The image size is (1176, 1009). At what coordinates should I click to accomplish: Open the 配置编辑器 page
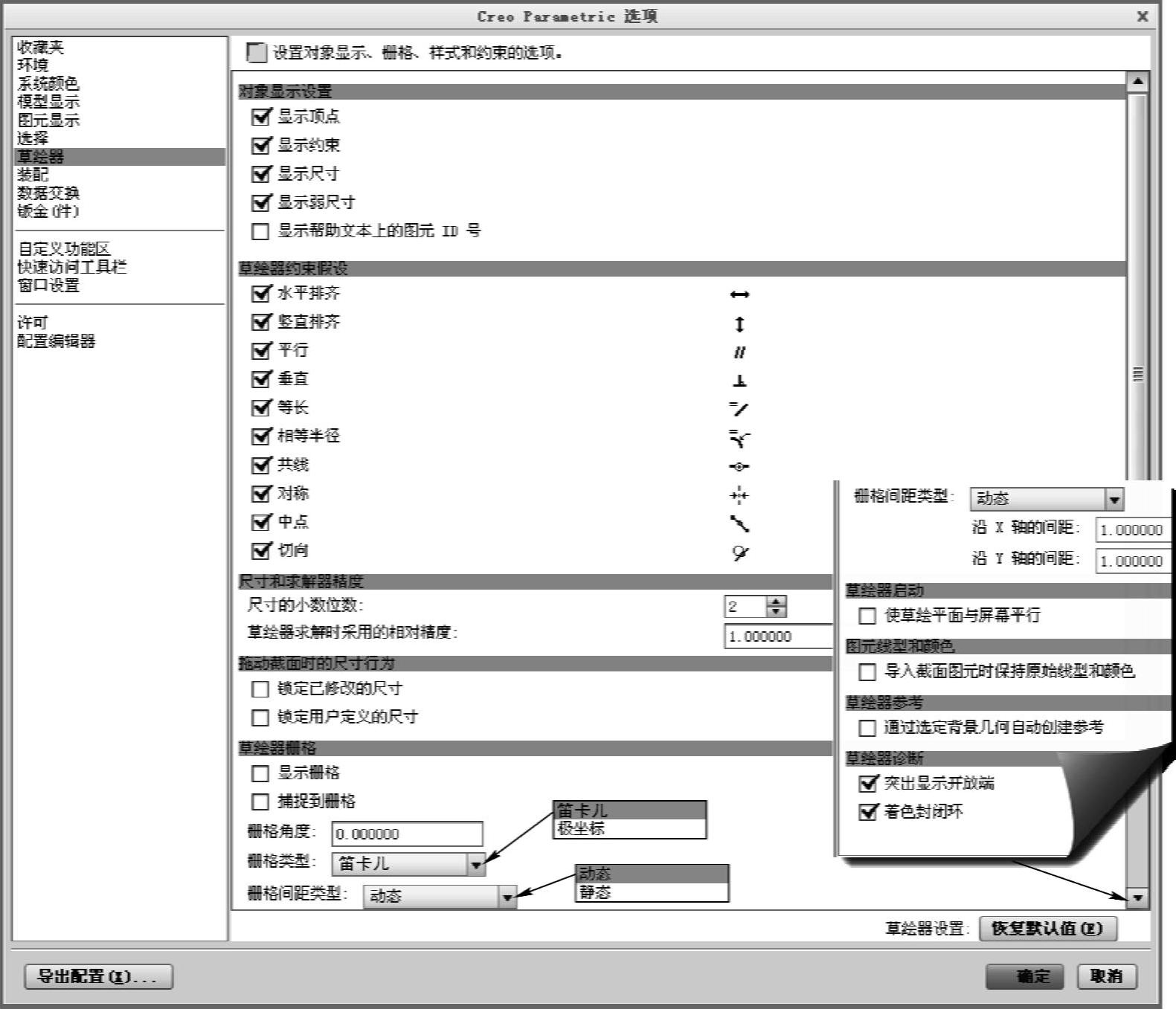coord(57,341)
